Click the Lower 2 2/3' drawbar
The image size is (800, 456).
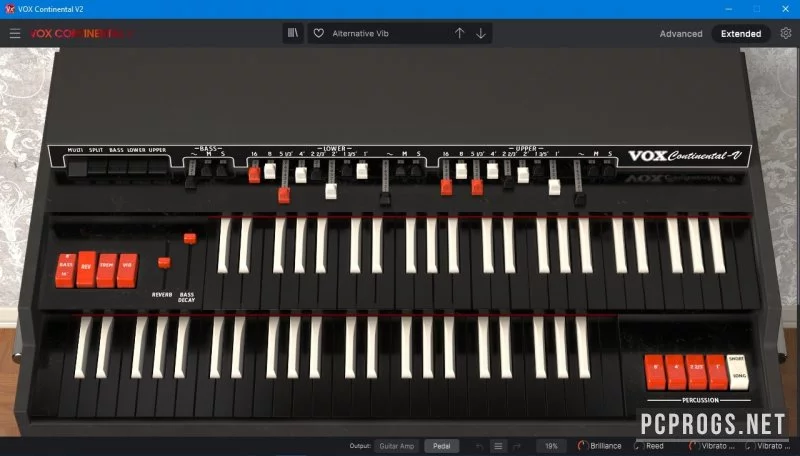click(316, 174)
